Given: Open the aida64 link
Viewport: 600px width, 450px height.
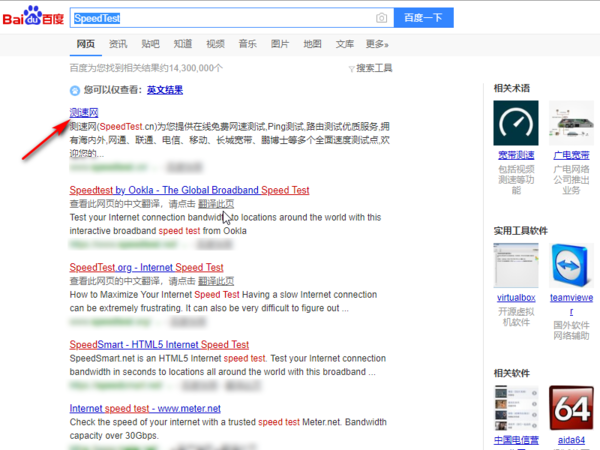Looking at the screenshot, I should pos(571,440).
